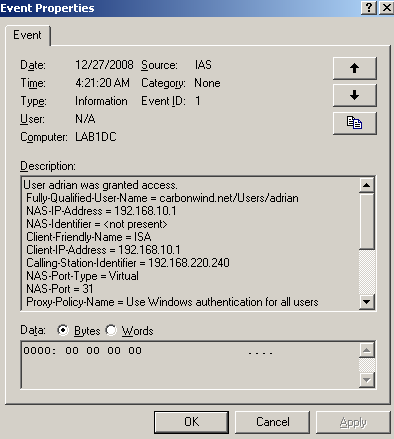Click the NAS-IP-Address = 192.168.10.1 line
Image resolution: width=394 pixels, height=439 pixels.
(101, 211)
